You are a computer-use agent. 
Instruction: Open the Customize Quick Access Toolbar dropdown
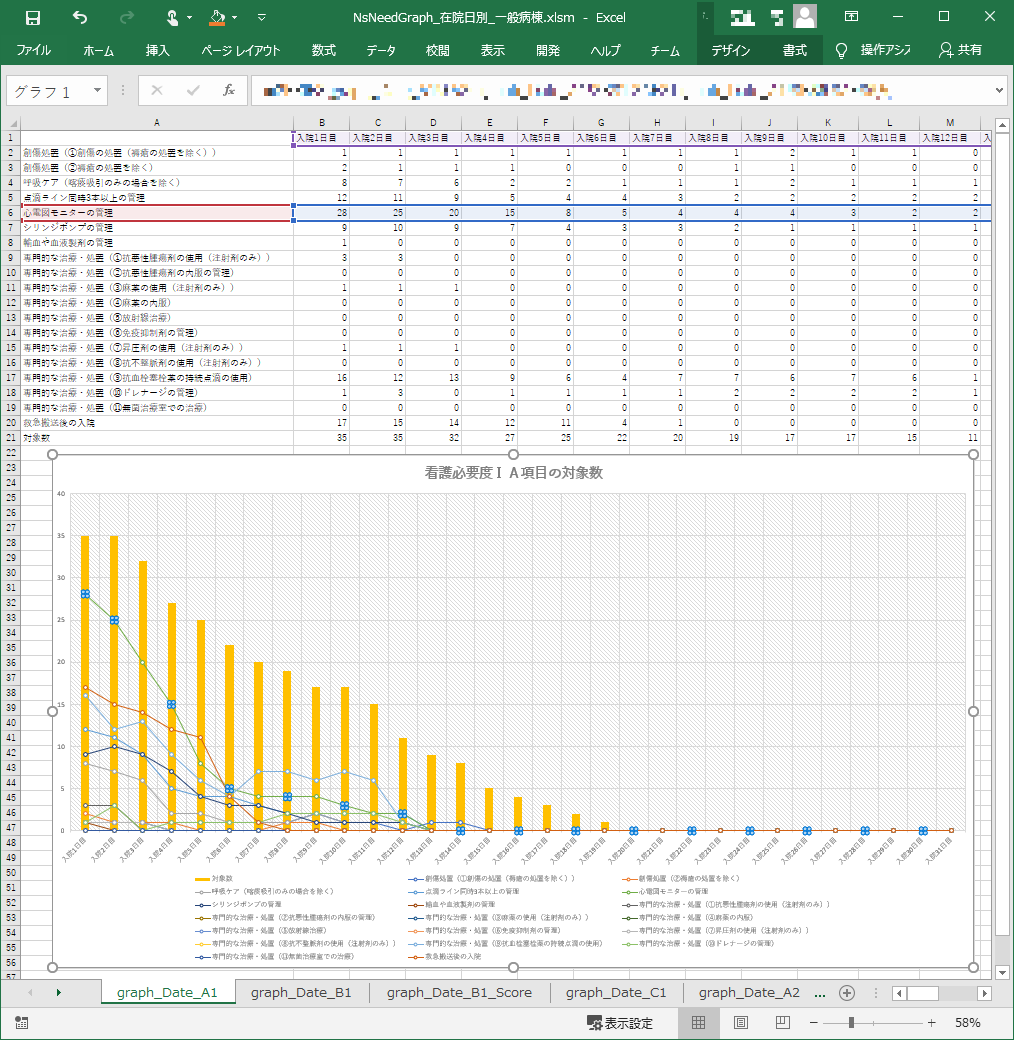pyautogui.click(x=262, y=17)
